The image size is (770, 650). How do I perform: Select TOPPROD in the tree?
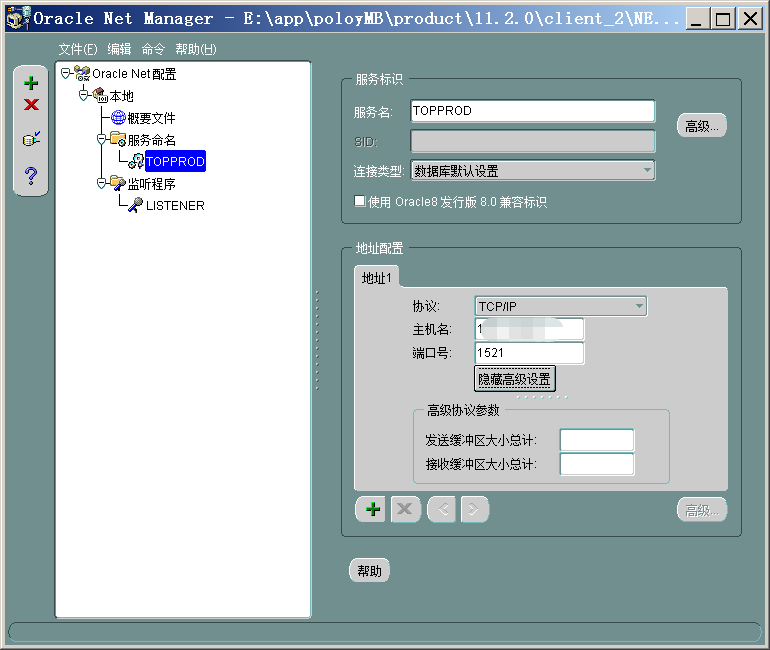tap(175, 162)
